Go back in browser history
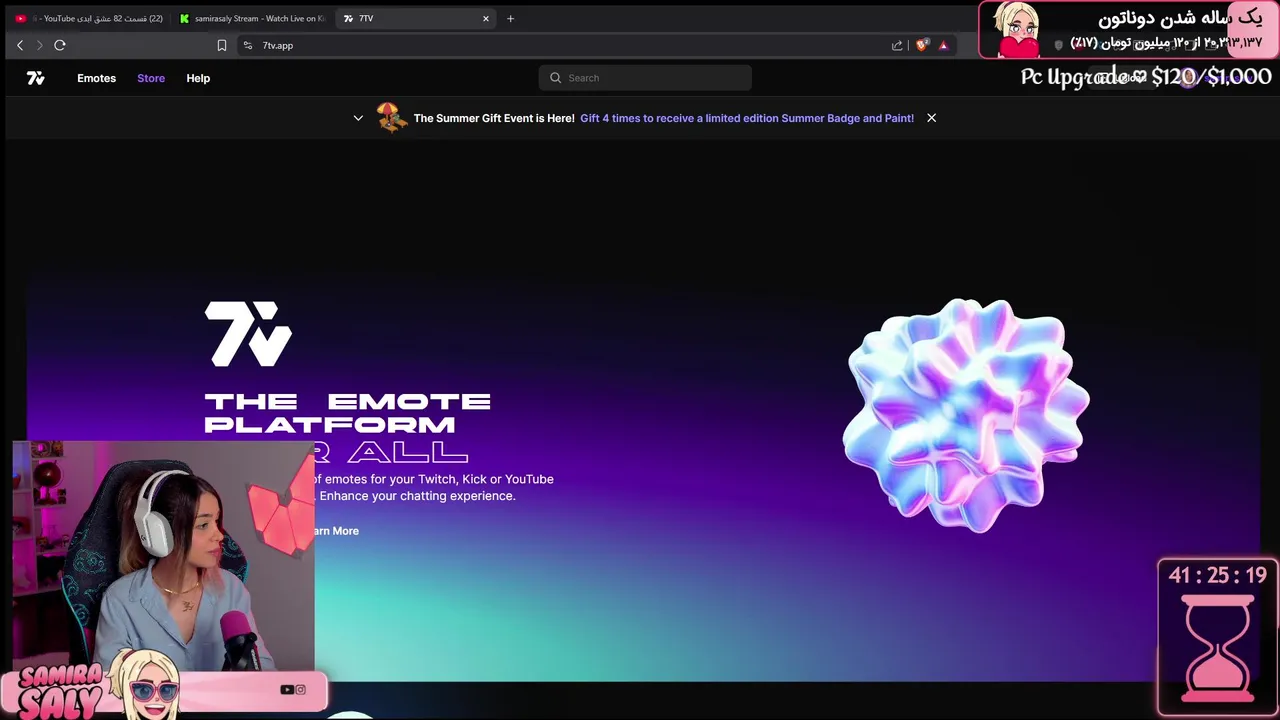The image size is (1280, 720). click(20, 45)
